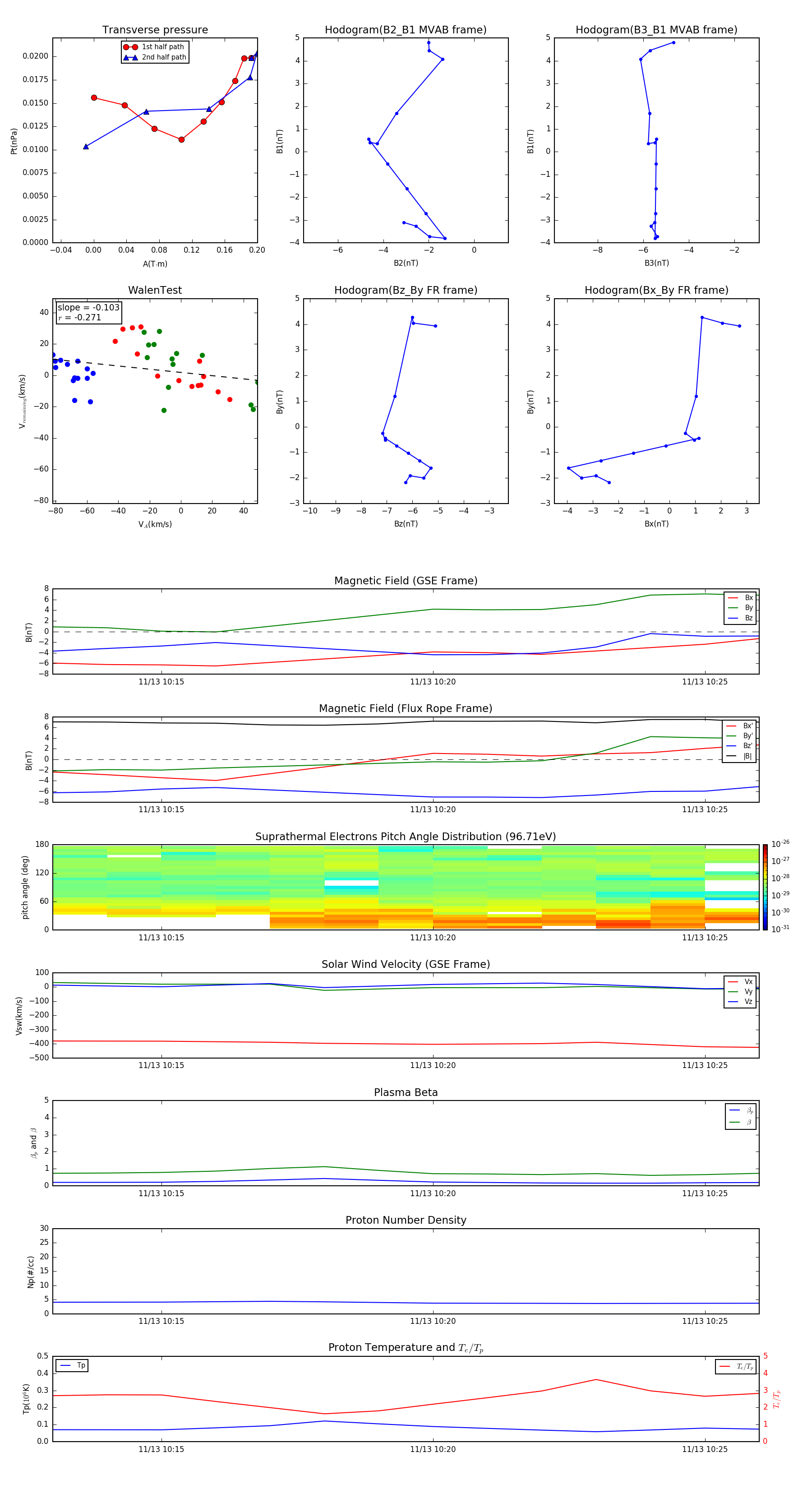Click the 10^-26 colorbar tick label
This screenshot has width=812, height=1489.
pyautogui.click(x=780, y=844)
